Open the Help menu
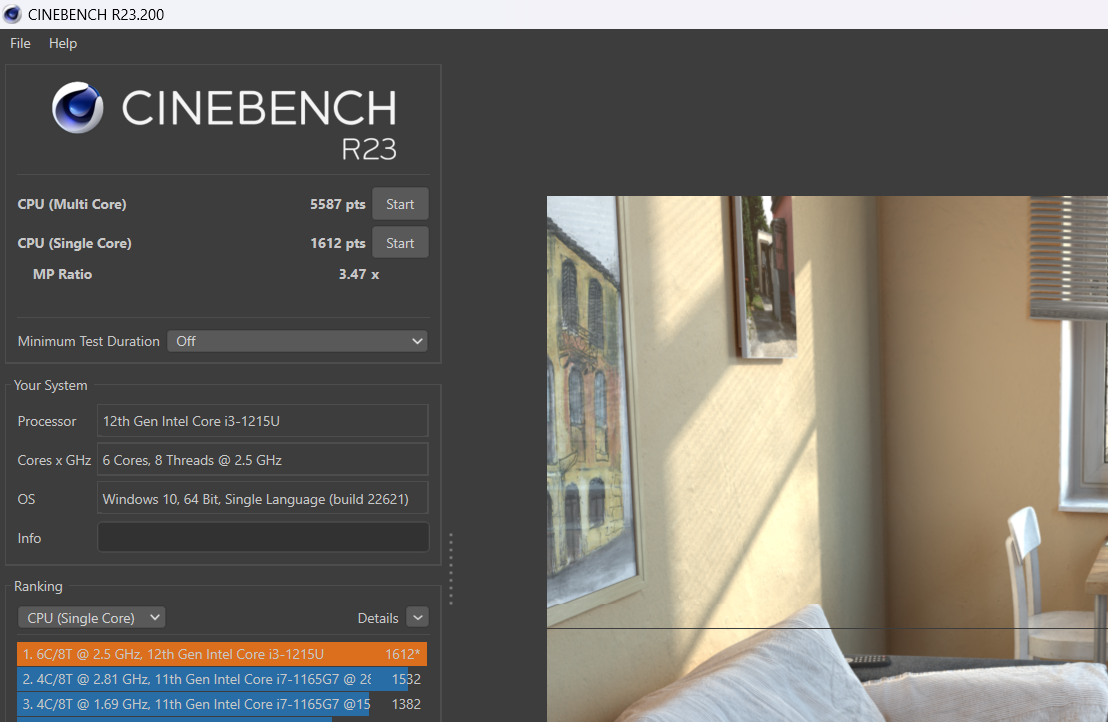 pyautogui.click(x=63, y=43)
